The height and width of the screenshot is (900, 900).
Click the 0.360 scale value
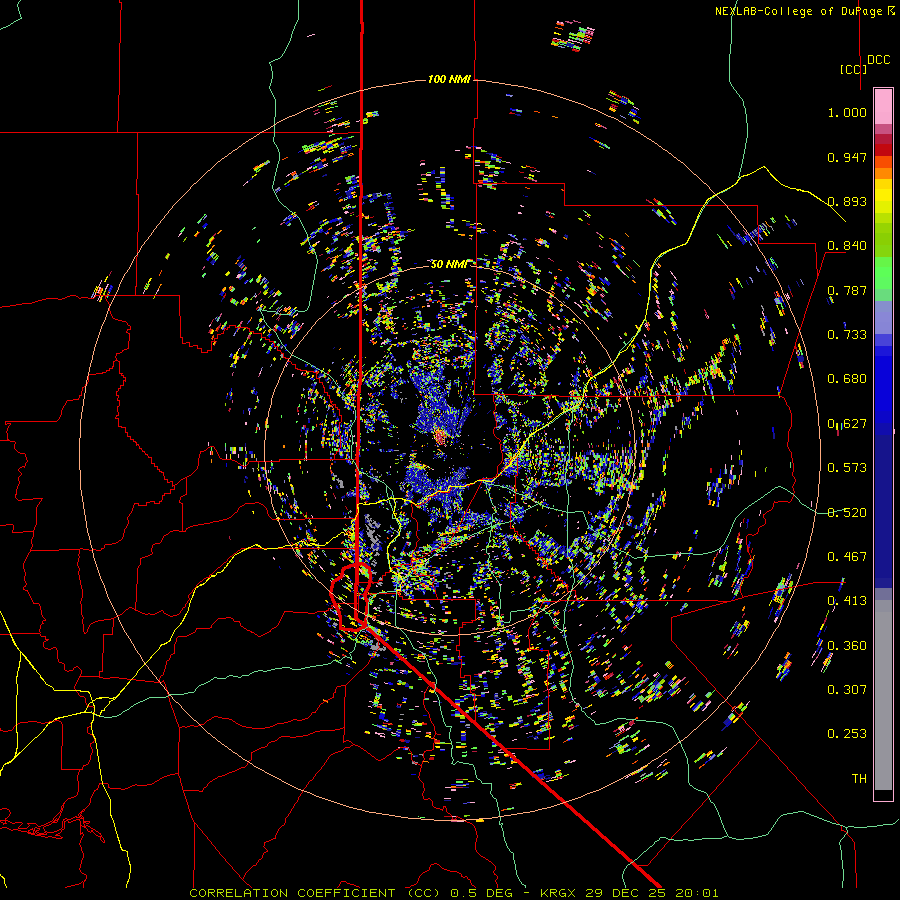[847, 646]
